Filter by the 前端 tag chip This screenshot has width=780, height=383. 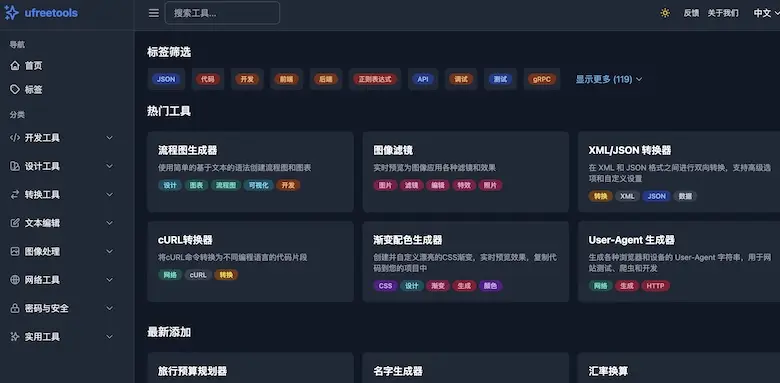click(x=286, y=79)
